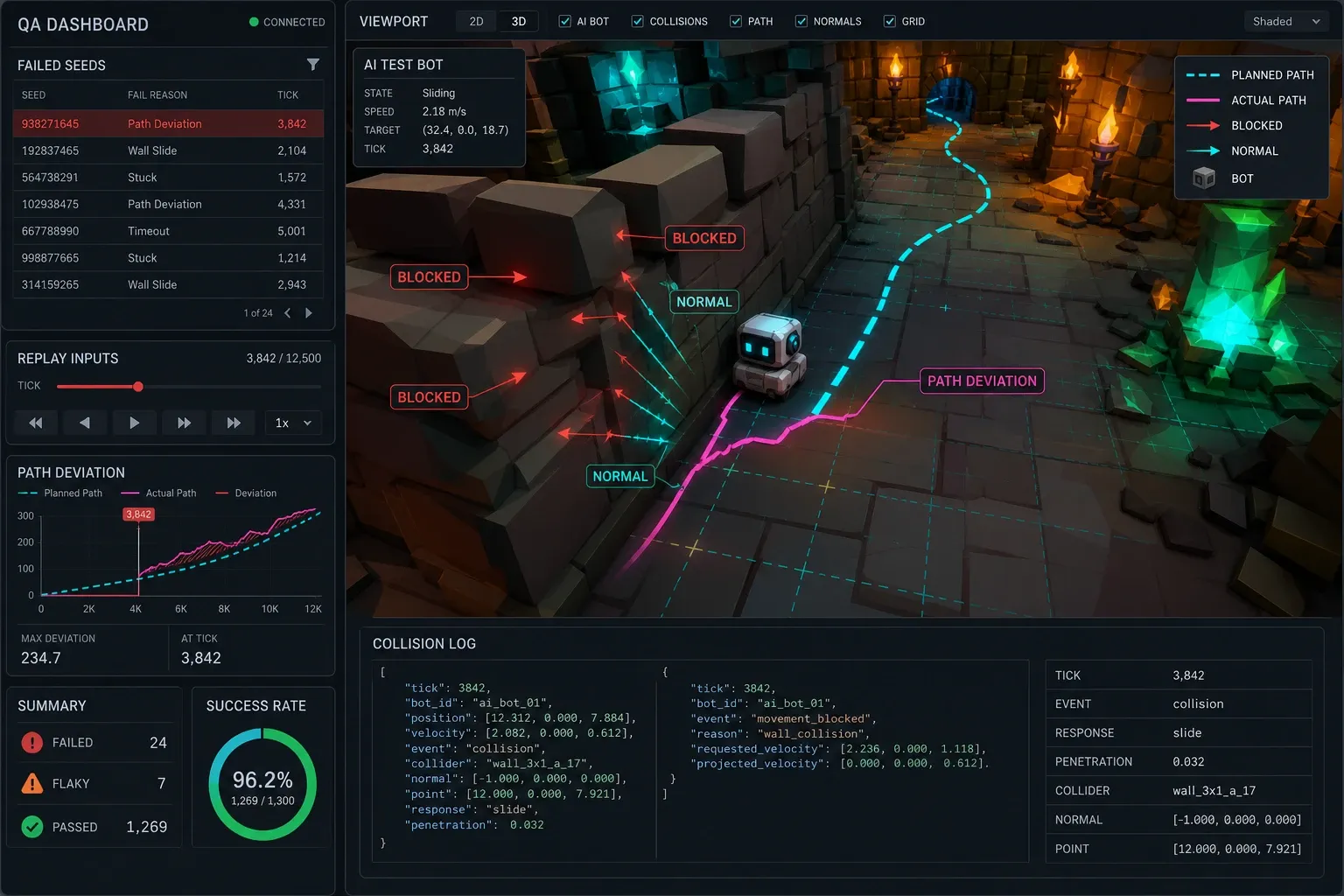Screen dimensions: 1344x896
Task: Uncheck the NORMALS checkbox
Action: click(801, 21)
